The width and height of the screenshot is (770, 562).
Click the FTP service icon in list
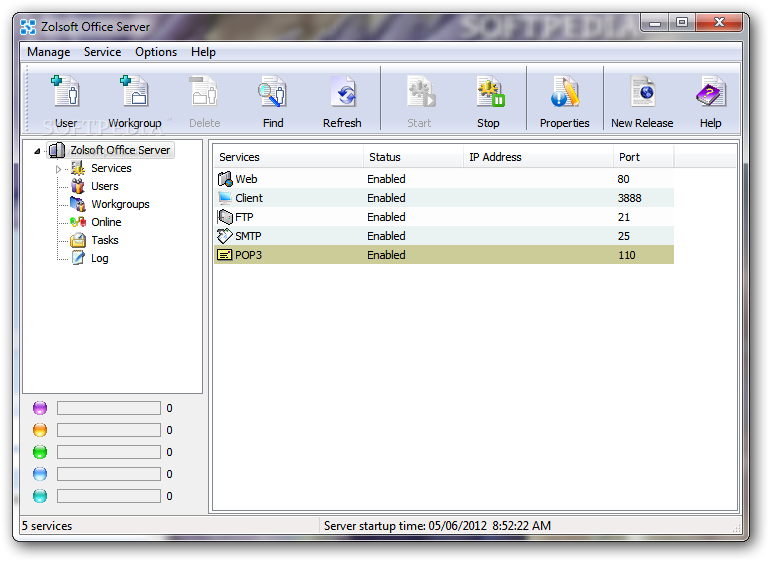click(225, 217)
